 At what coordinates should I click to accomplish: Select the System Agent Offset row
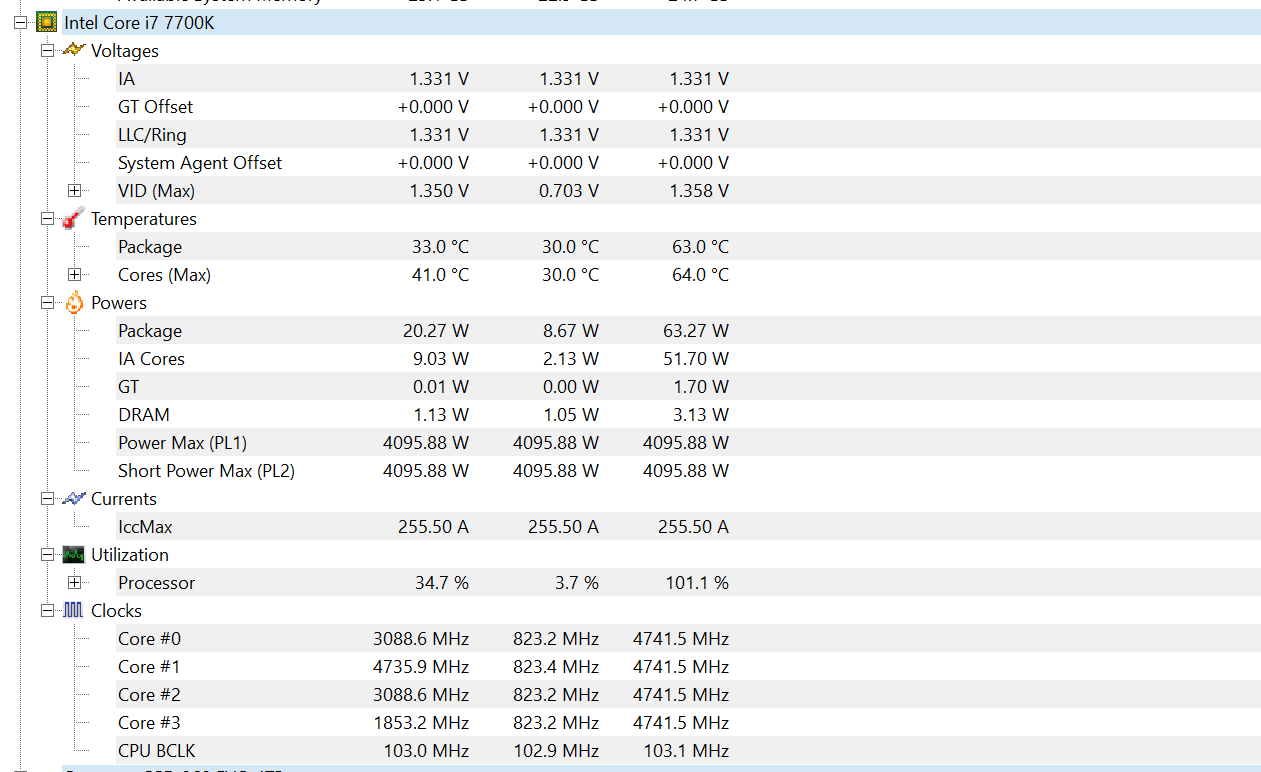click(200, 163)
